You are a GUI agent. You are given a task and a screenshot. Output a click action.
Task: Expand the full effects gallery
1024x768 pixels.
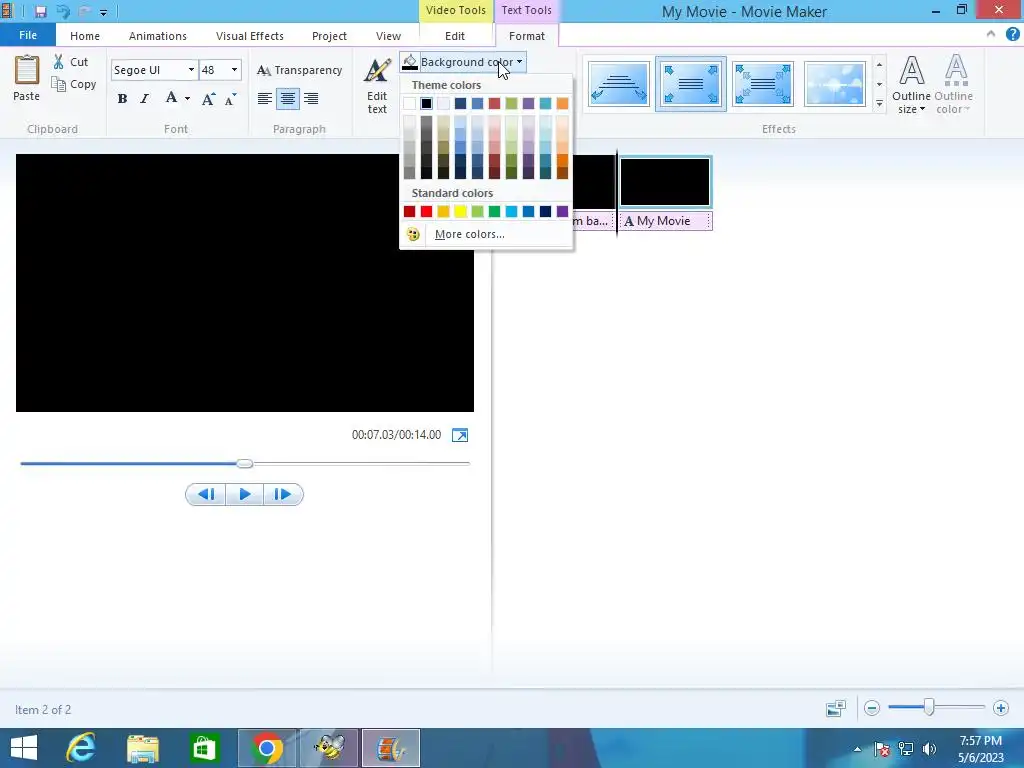pos(879,104)
